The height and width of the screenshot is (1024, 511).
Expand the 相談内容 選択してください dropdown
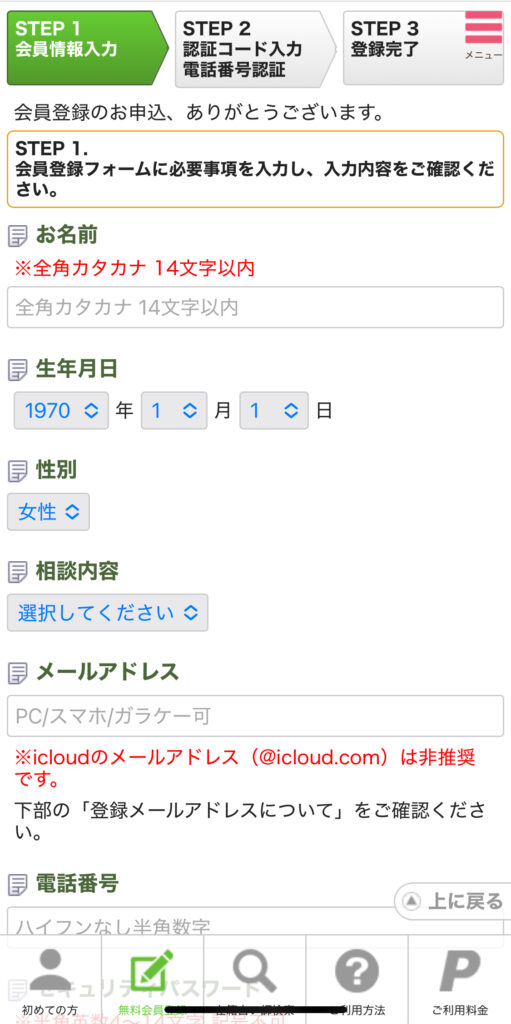(x=108, y=613)
